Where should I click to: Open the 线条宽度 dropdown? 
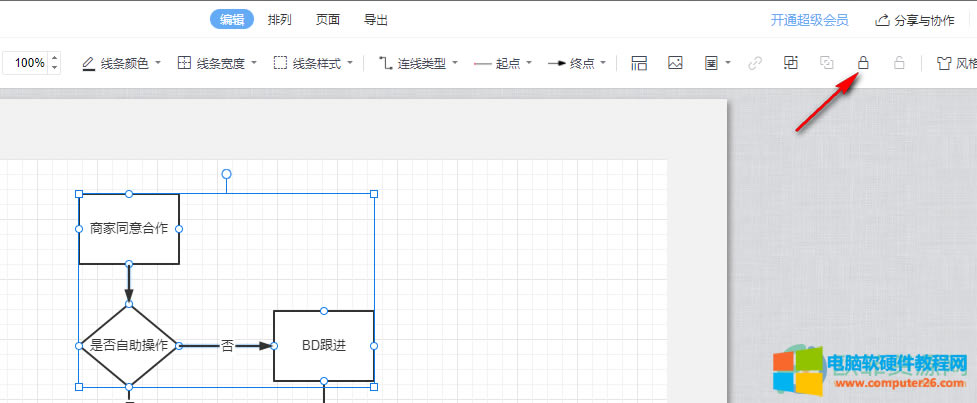(218, 63)
